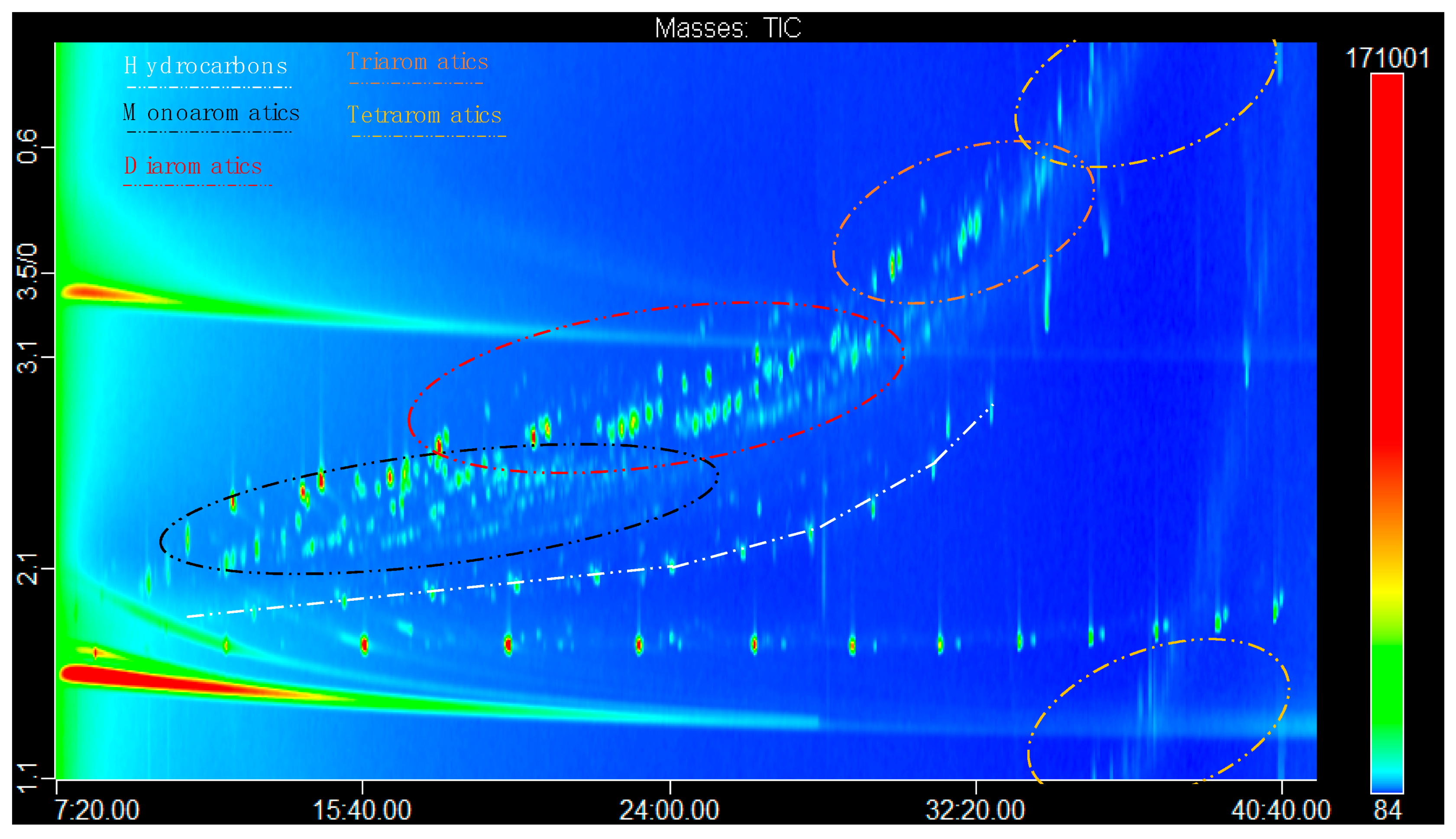1456x839 pixels.
Task: Click the 2.1 y-axis tick label
Action: point(27,569)
